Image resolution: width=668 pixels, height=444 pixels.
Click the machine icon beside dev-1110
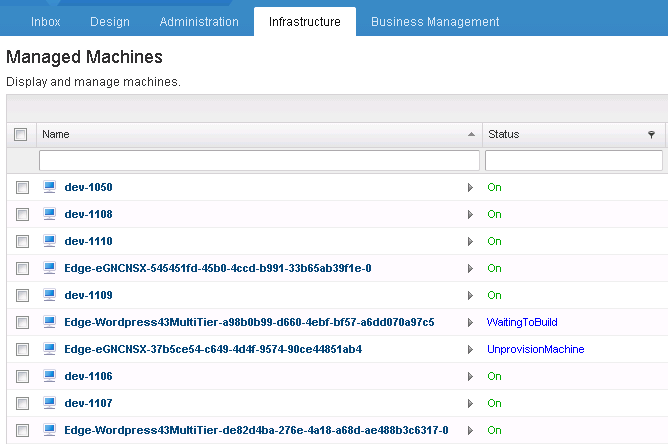[x=49, y=241]
